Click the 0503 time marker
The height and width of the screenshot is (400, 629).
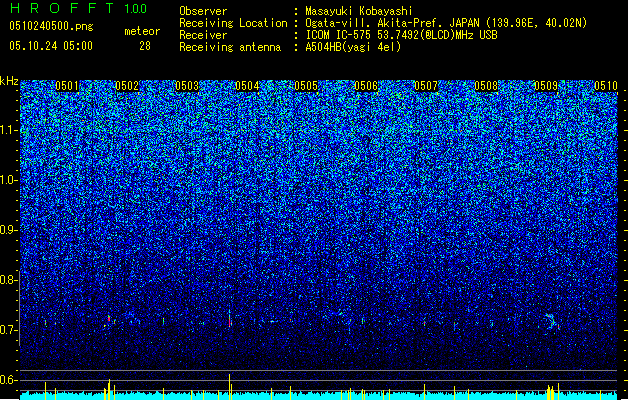pos(187,86)
